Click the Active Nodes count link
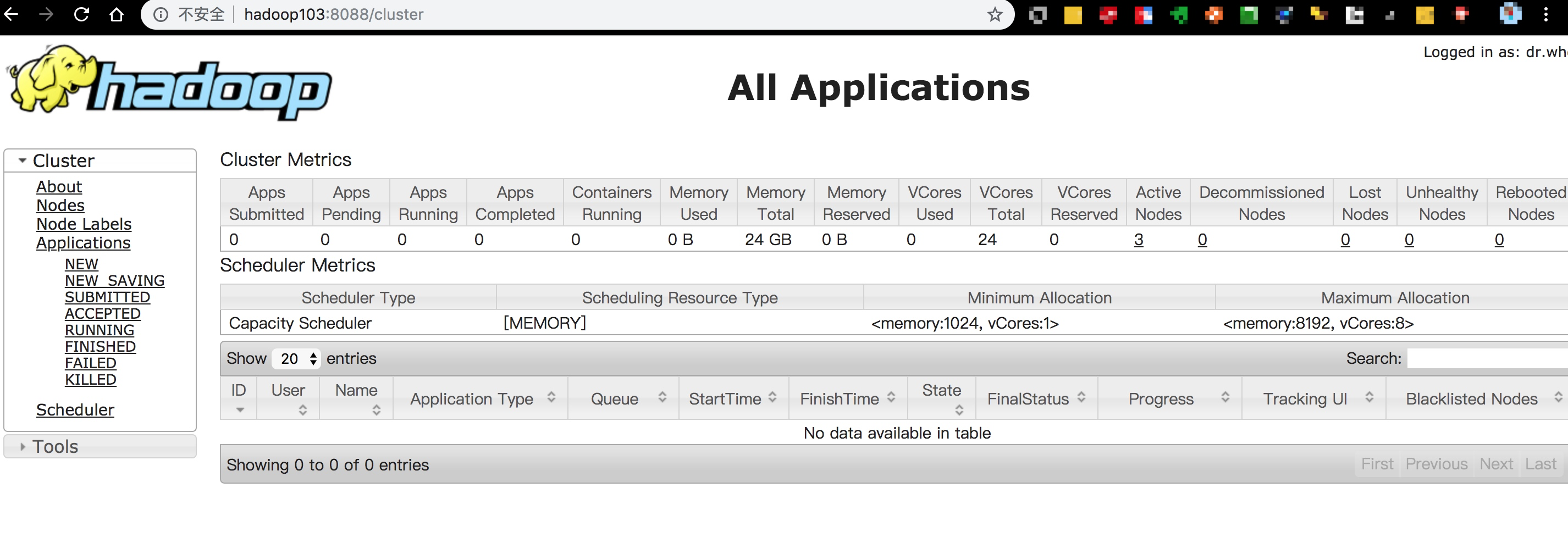 coord(1139,239)
